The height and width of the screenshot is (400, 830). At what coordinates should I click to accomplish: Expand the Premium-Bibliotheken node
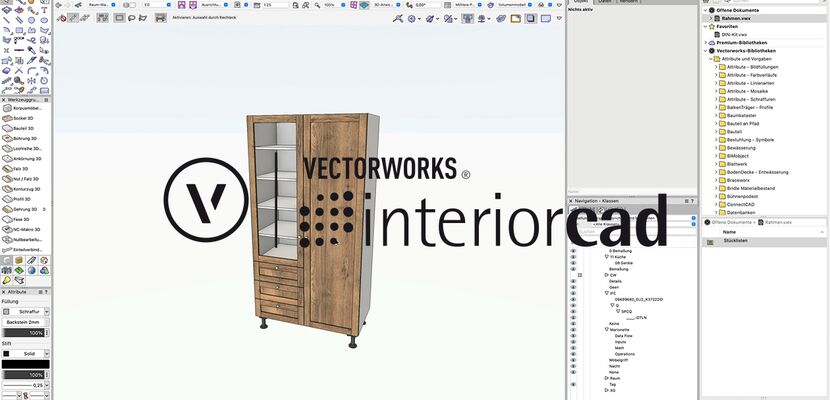[x=706, y=43]
